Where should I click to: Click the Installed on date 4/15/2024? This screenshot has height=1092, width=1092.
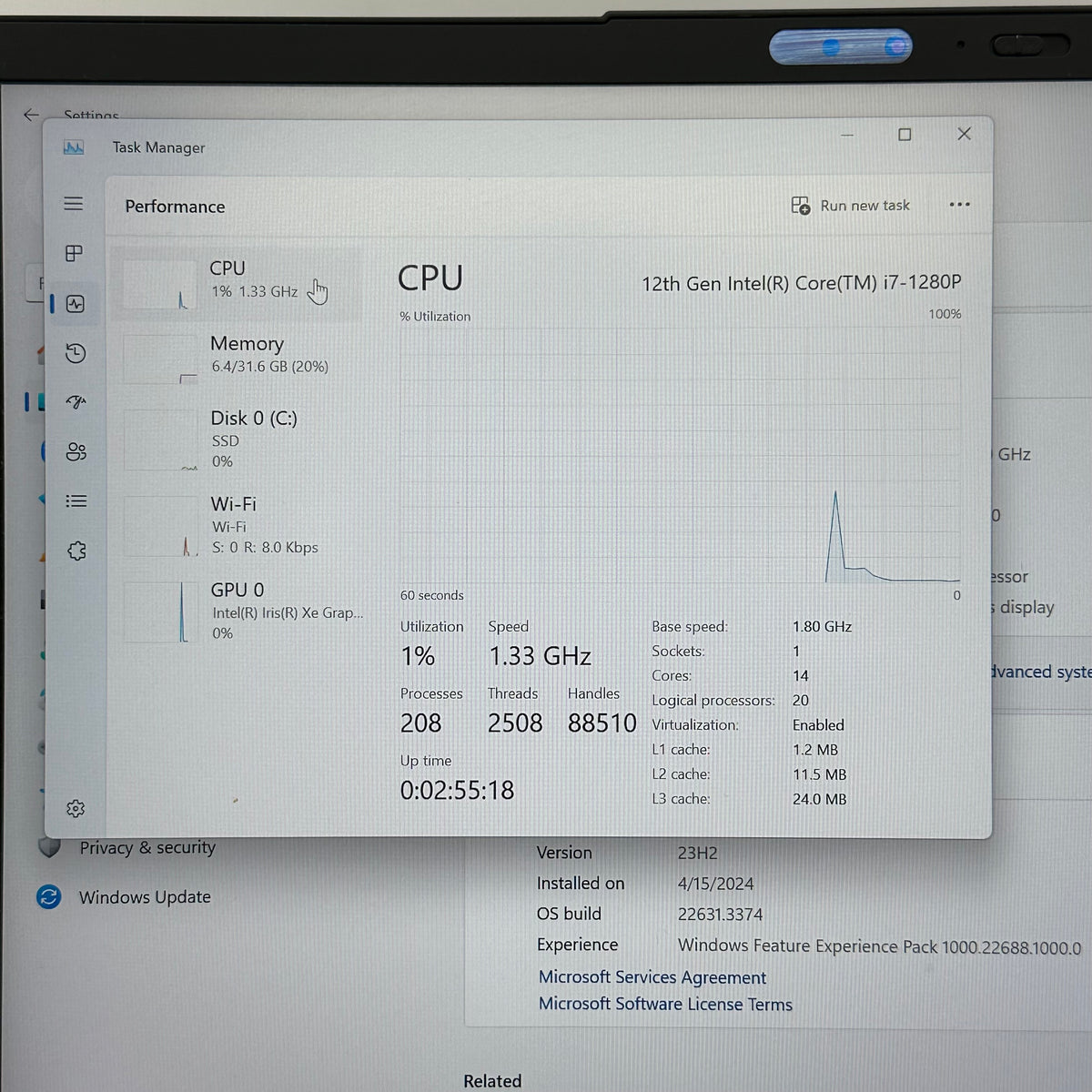tap(715, 884)
